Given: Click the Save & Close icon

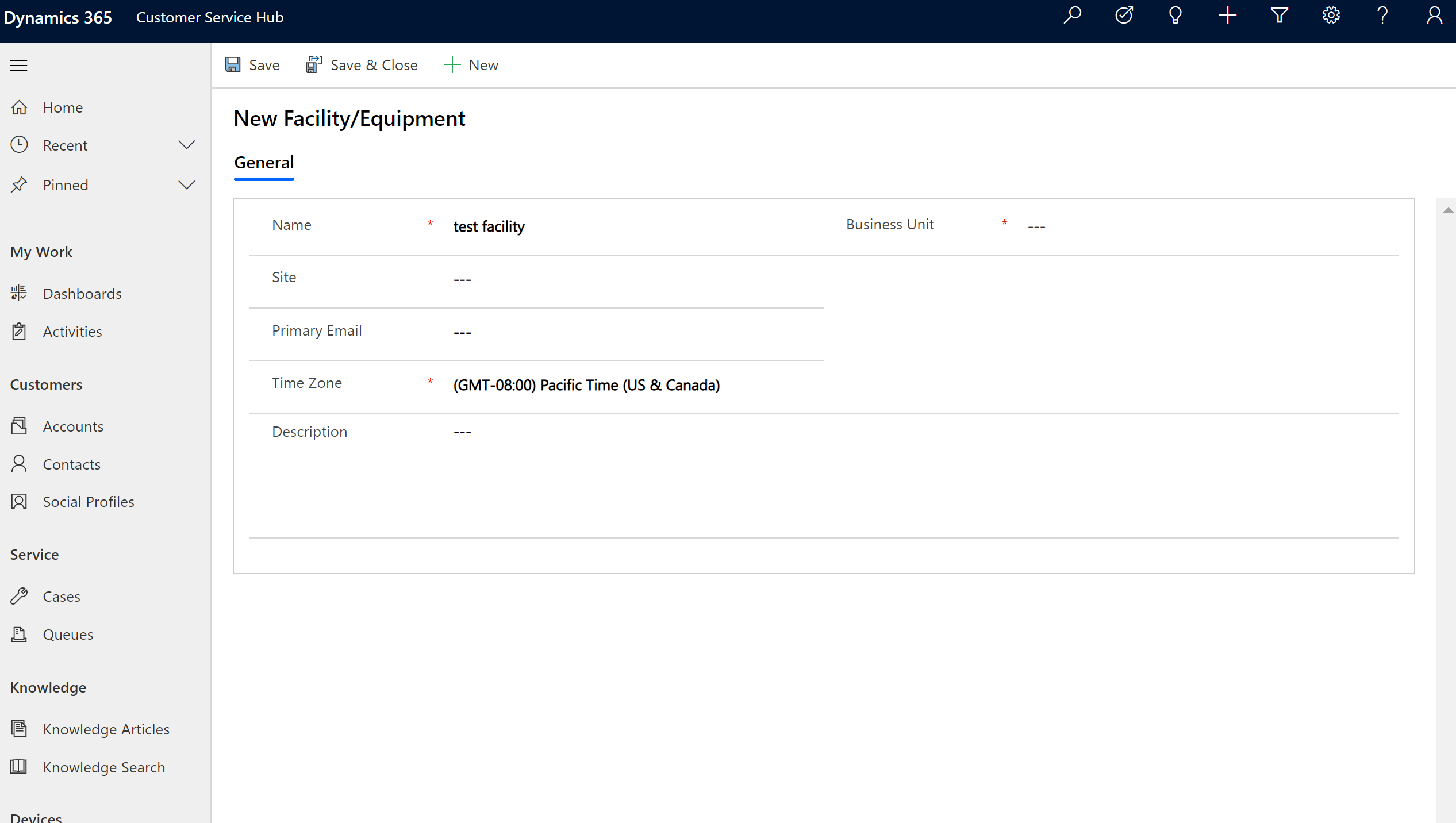Looking at the screenshot, I should click(x=313, y=64).
